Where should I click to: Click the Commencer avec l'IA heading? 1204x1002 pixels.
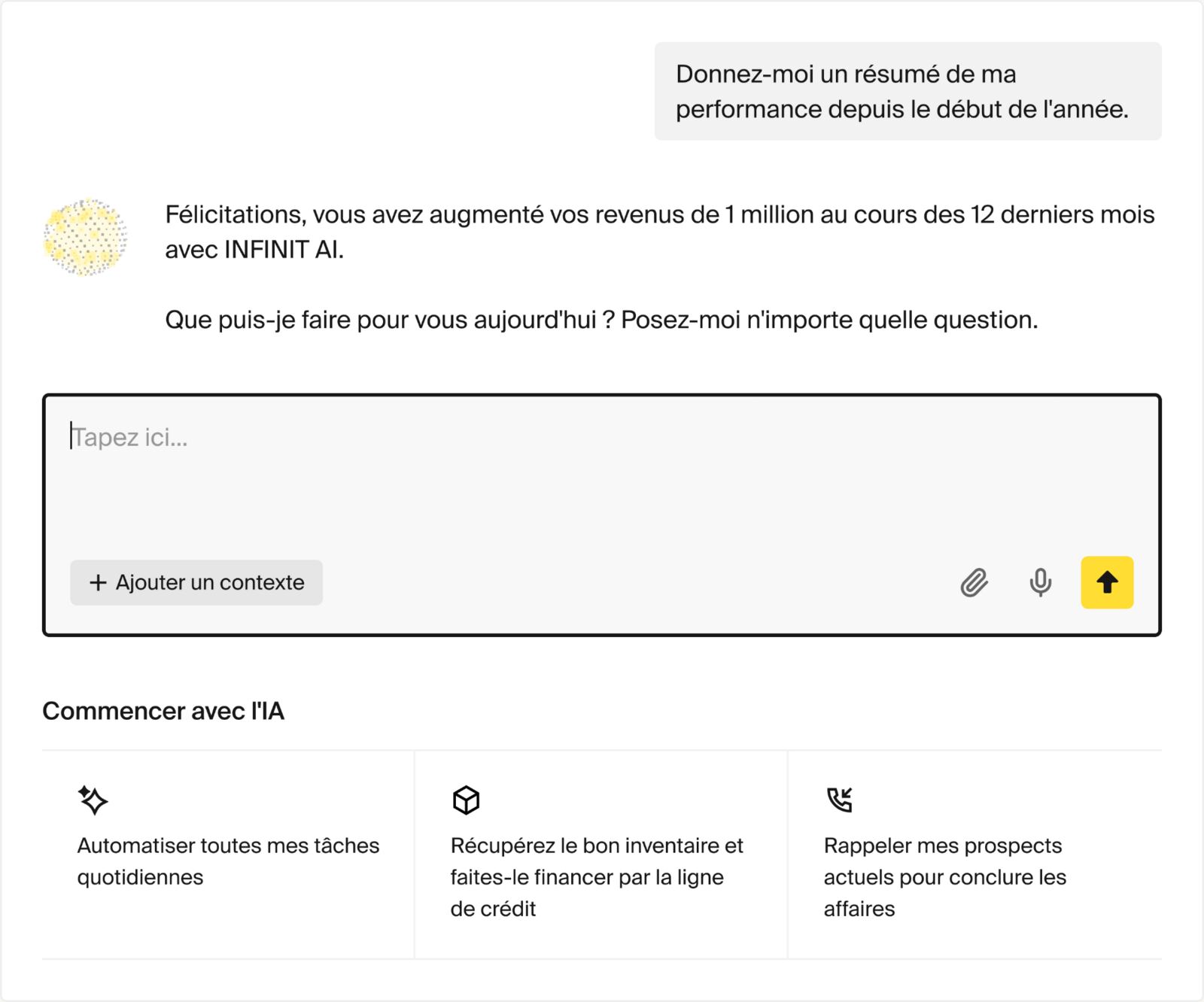point(163,712)
